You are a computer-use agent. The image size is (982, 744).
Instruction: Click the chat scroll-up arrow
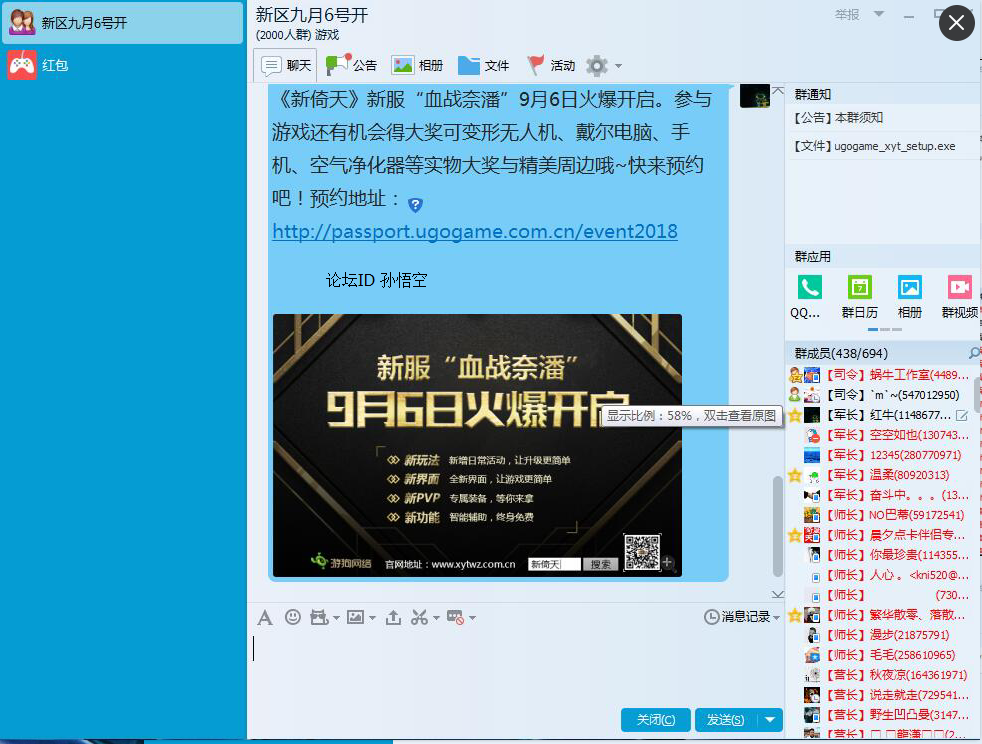778,91
